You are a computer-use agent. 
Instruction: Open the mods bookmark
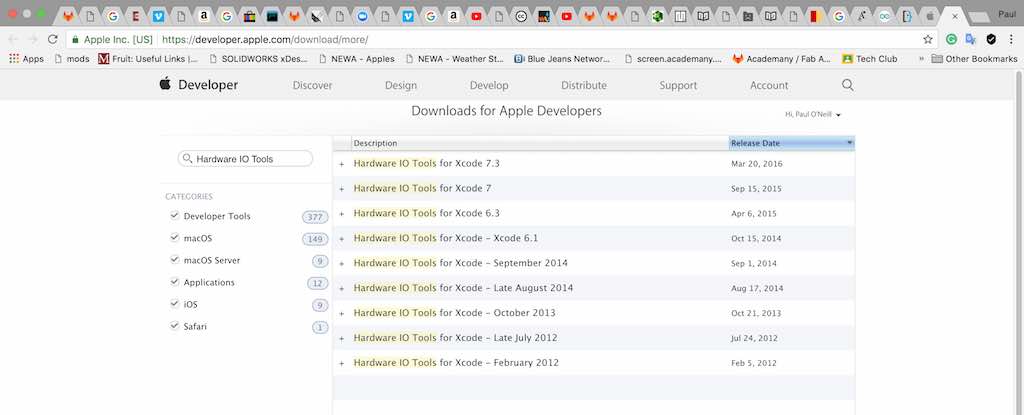coord(72,59)
